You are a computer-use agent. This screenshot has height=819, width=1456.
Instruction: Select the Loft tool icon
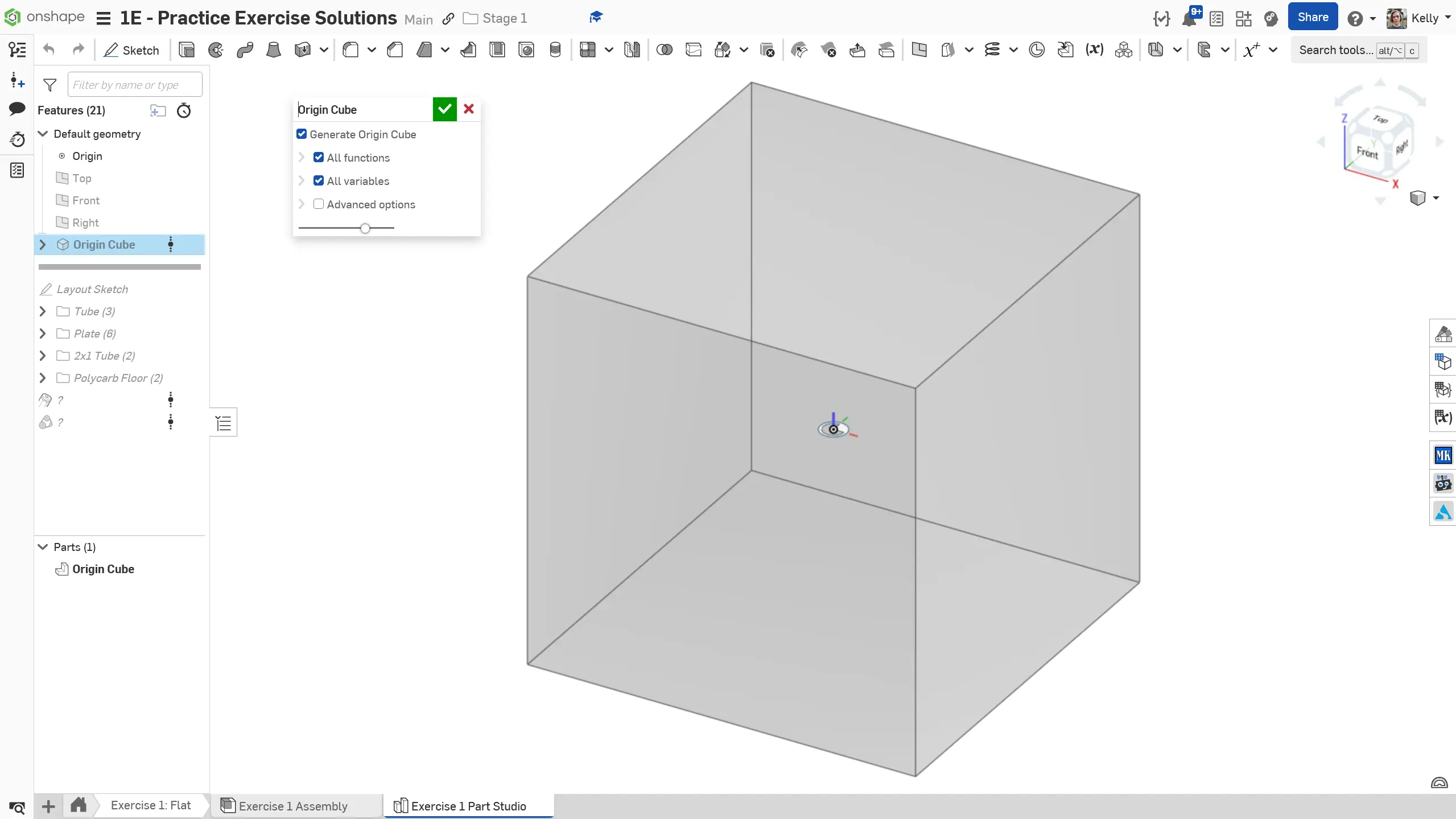pyautogui.click(x=274, y=50)
